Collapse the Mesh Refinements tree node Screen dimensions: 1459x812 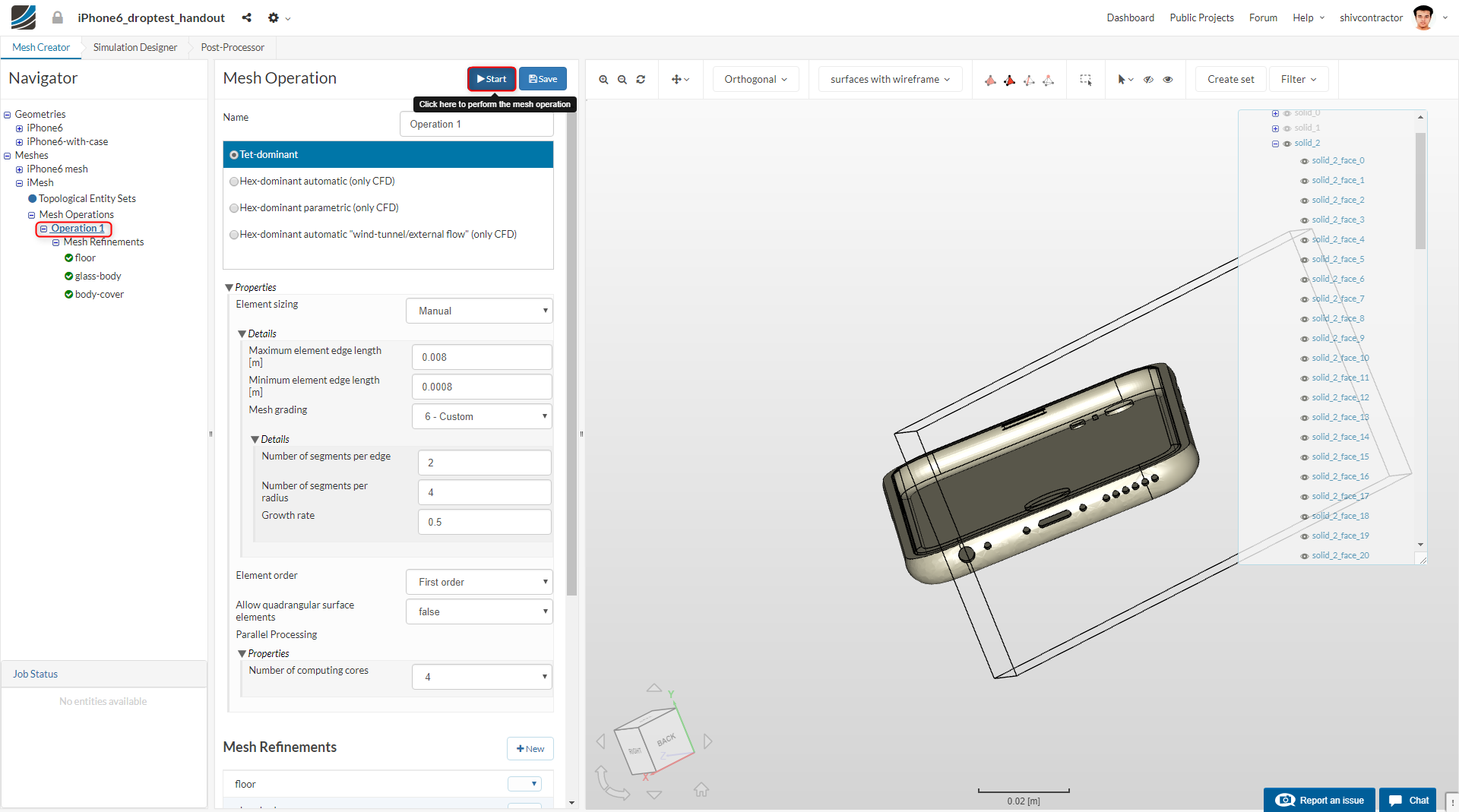[x=55, y=242]
